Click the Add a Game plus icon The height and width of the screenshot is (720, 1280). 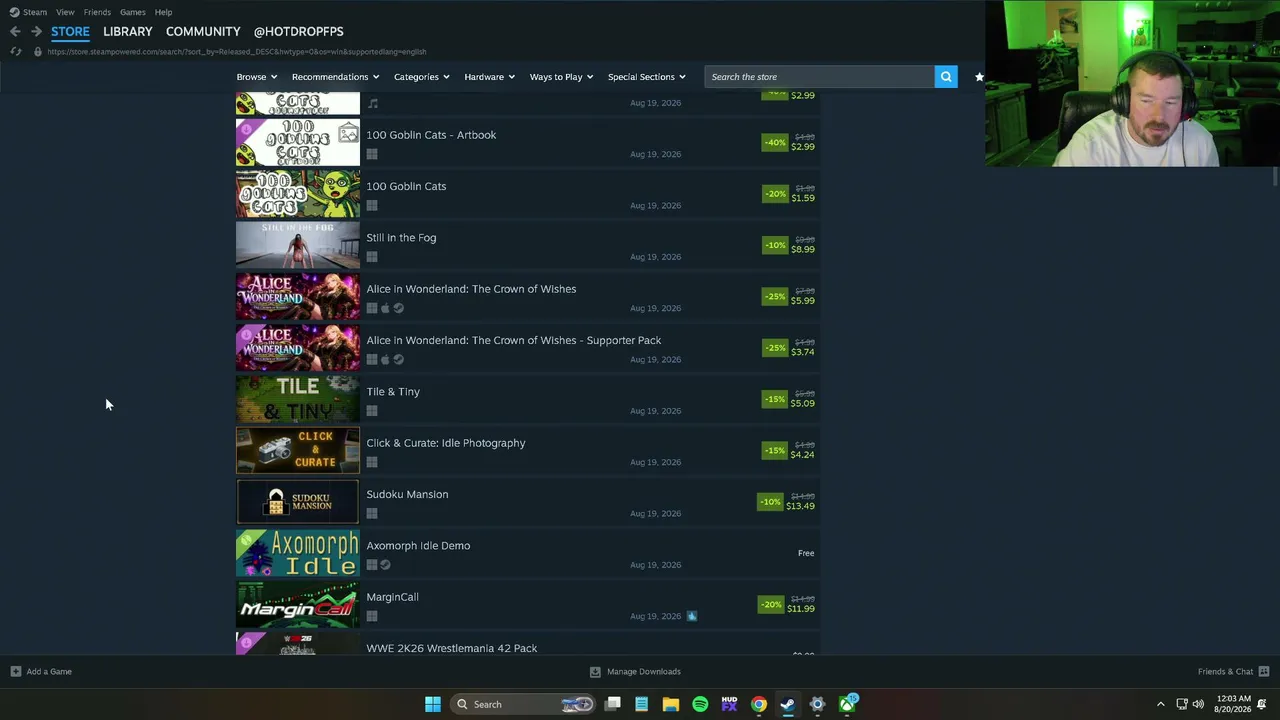(15, 671)
